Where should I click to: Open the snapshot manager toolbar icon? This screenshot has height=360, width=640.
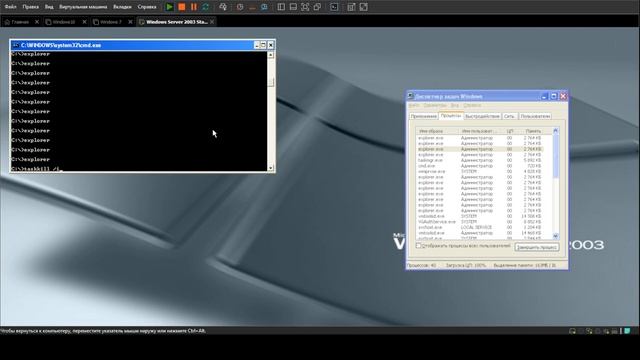pos(264,7)
